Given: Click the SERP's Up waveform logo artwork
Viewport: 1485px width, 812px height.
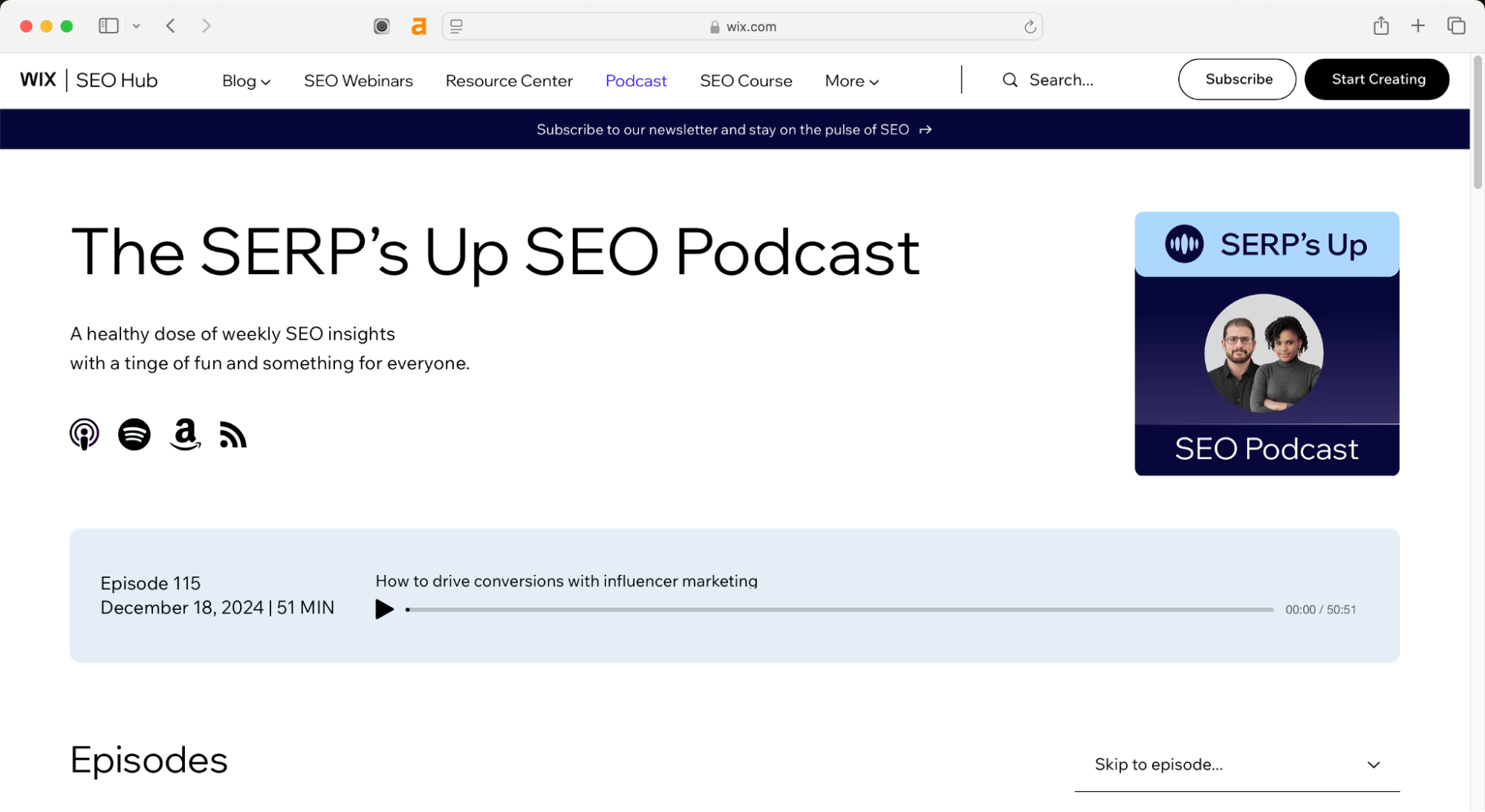Looking at the screenshot, I should click(1184, 243).
